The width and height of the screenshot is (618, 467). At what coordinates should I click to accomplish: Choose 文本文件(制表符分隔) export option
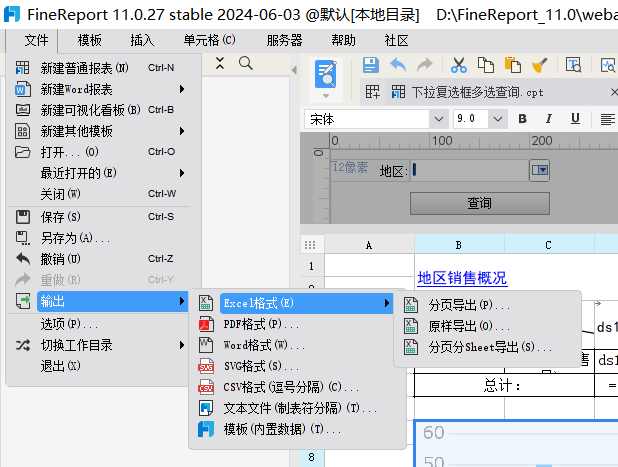tap(299, 408)
